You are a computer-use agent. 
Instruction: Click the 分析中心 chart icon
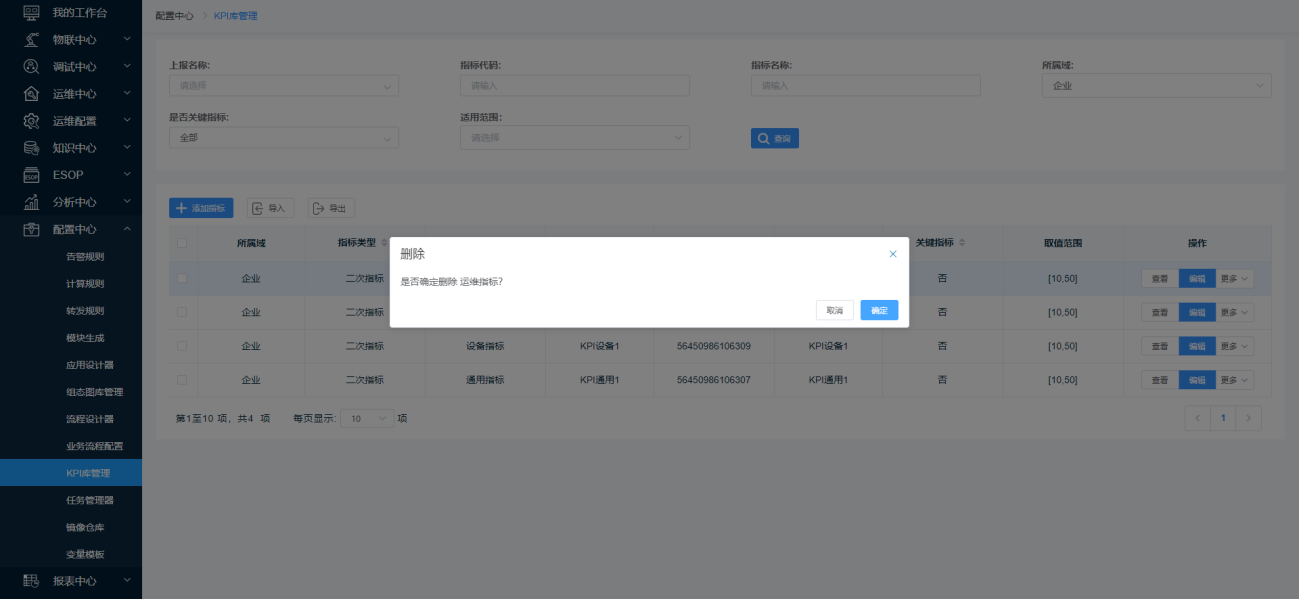[x=31, y=202]
